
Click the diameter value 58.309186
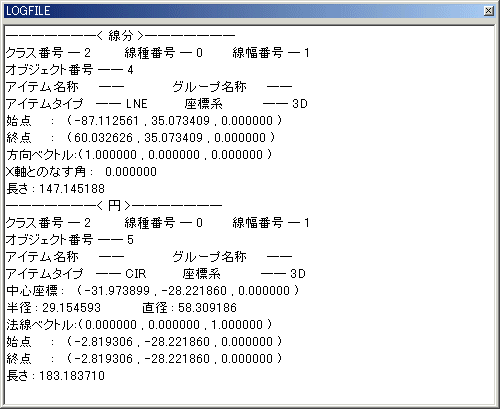(x=207, y=308)
